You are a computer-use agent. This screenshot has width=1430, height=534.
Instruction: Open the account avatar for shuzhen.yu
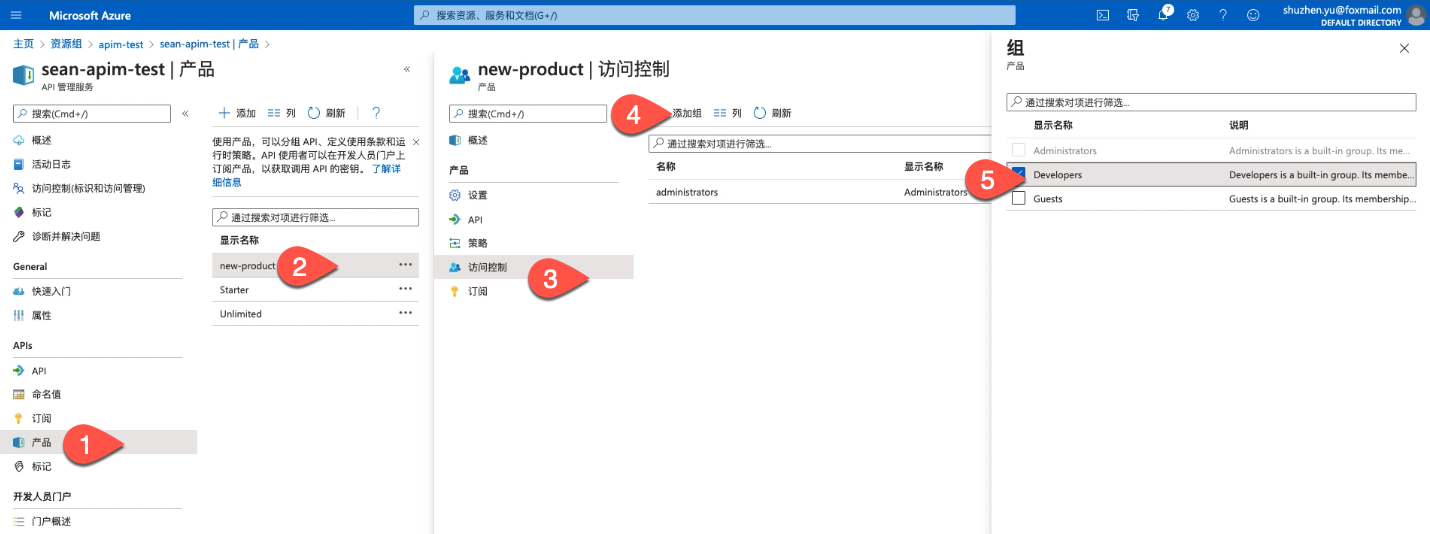1416,15
